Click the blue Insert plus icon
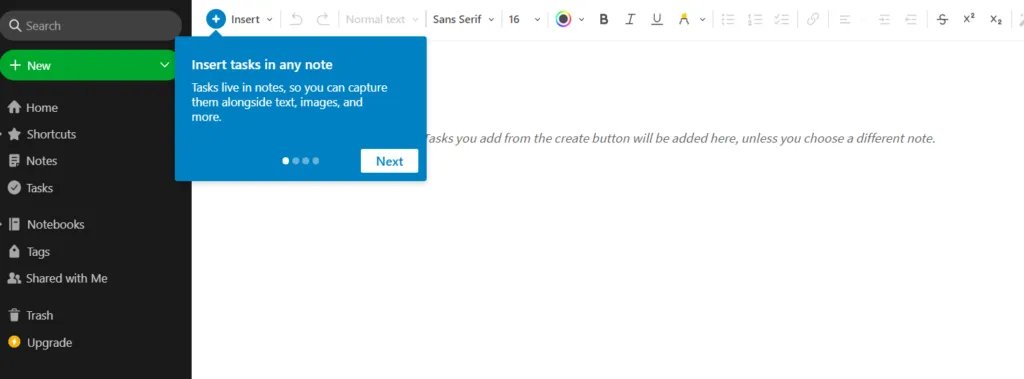This screenshot has width=1024, height=379. (216, 19)
